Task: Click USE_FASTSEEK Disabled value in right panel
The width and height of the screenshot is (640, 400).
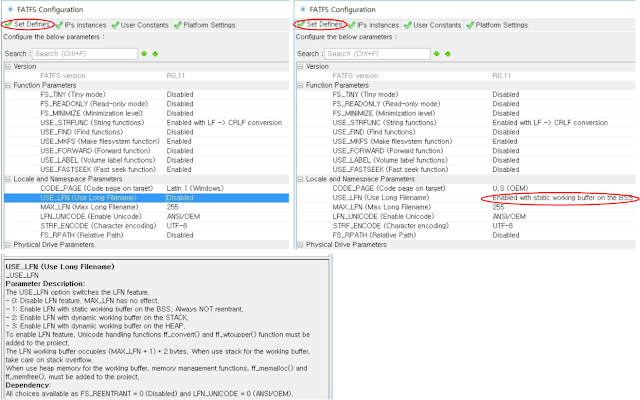Action: pyautogui.click(x=506, y=170)
